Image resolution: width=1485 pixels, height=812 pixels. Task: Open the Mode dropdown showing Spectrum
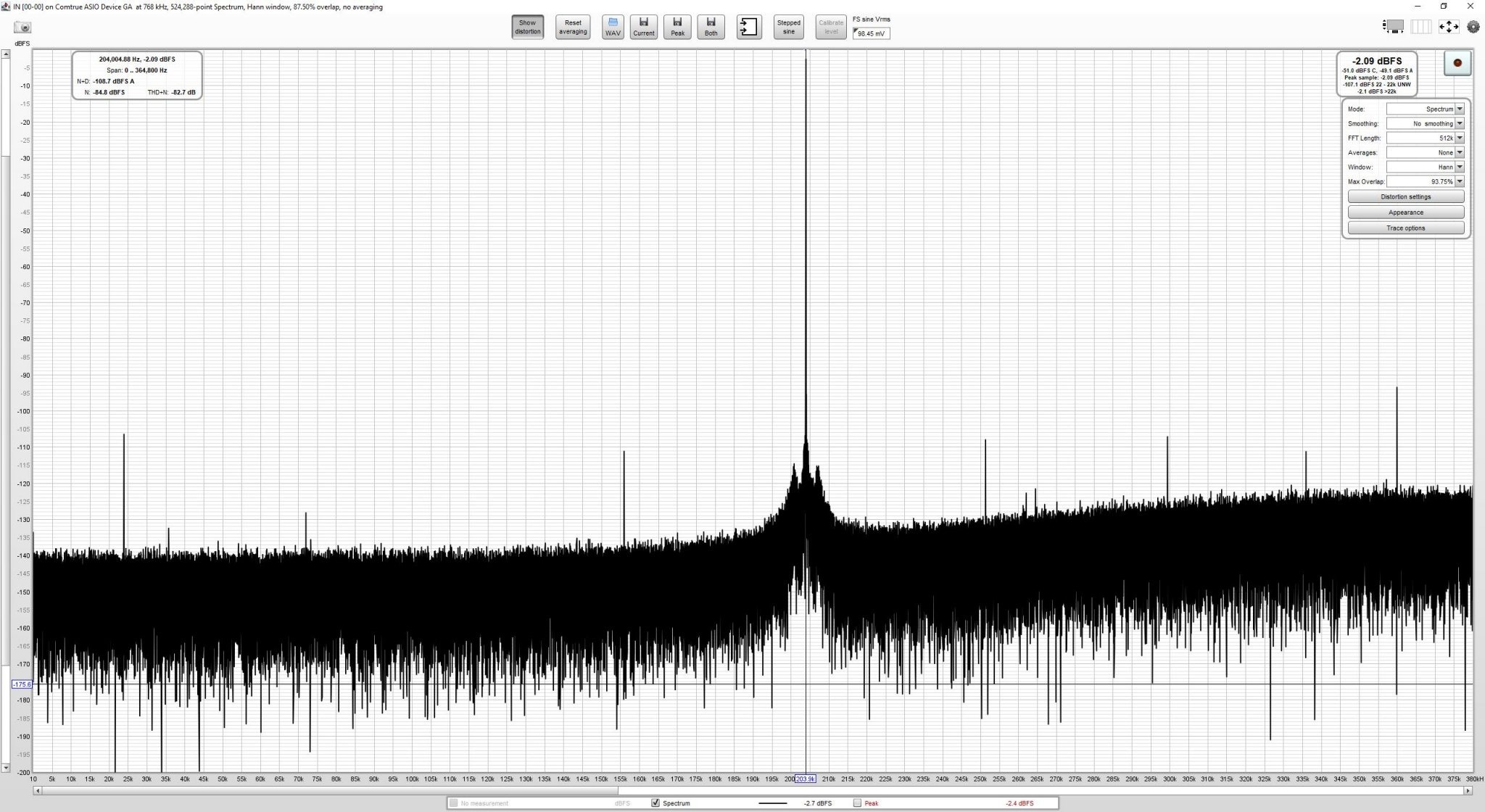(x=1425, y=109)
